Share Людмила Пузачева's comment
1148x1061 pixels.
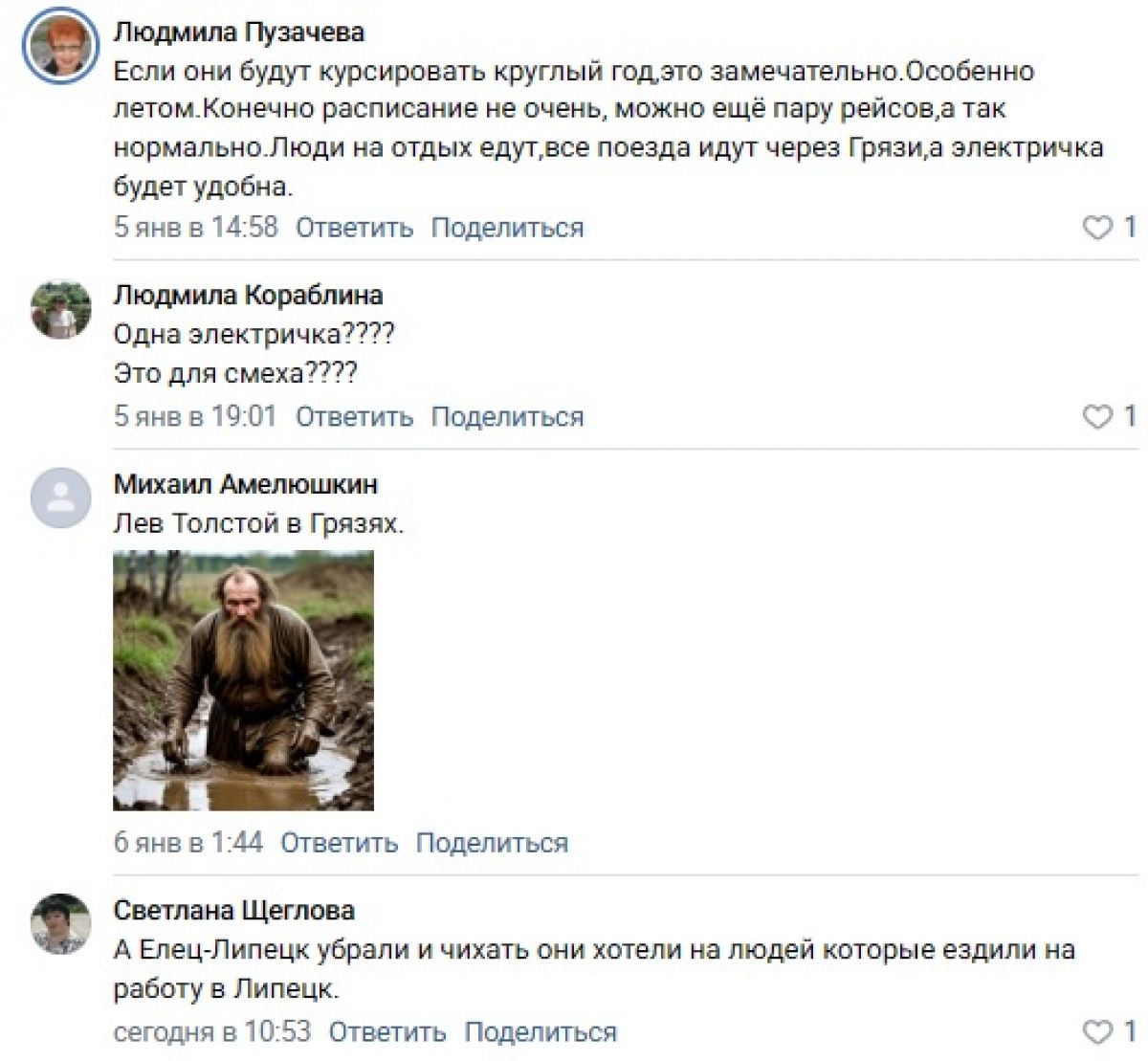pos(507,228)
